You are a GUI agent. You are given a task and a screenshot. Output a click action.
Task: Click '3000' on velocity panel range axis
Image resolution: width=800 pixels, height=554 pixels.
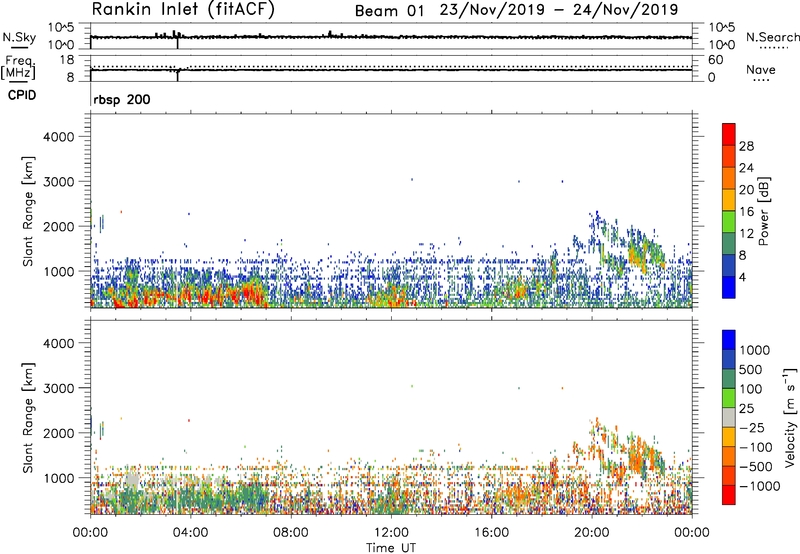(59, 388)
